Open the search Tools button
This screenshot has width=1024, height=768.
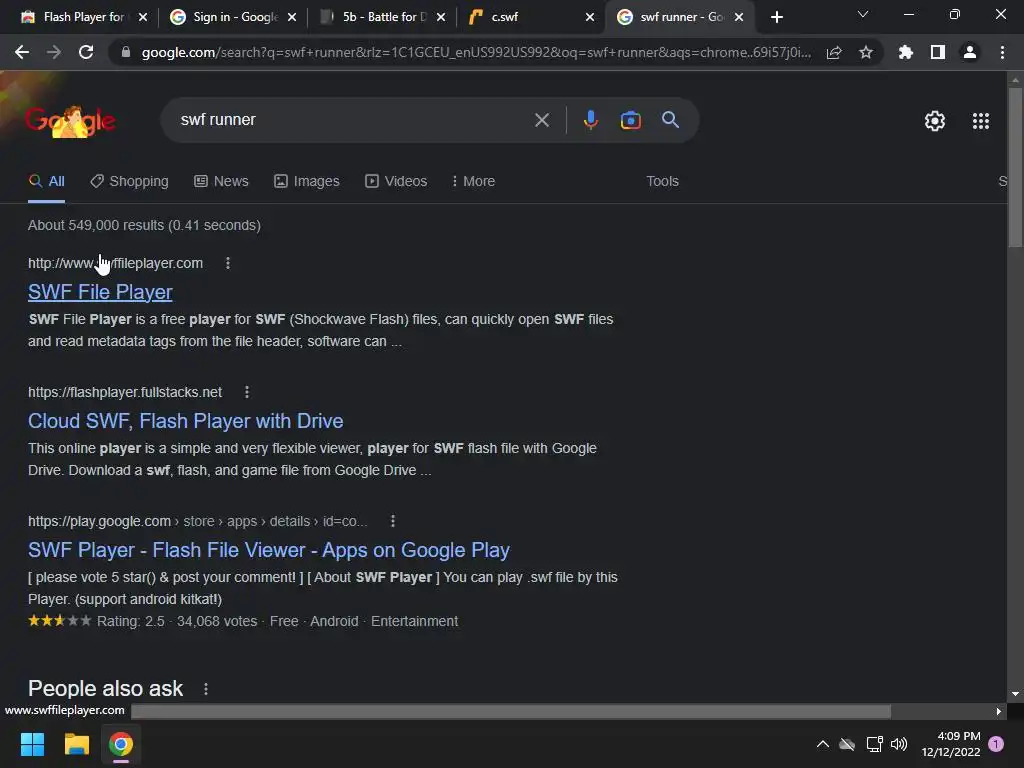pyautogui.click(x=662, y=181)
